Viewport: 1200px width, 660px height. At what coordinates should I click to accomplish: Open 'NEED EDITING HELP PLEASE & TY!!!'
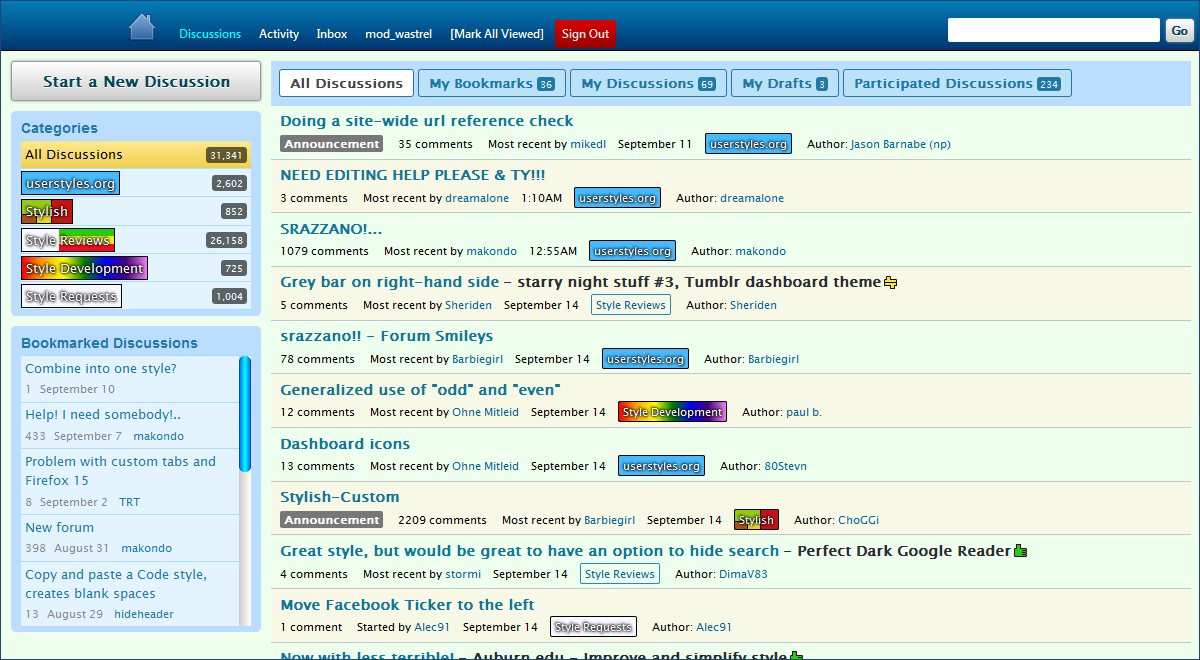[x=413, y=175]
